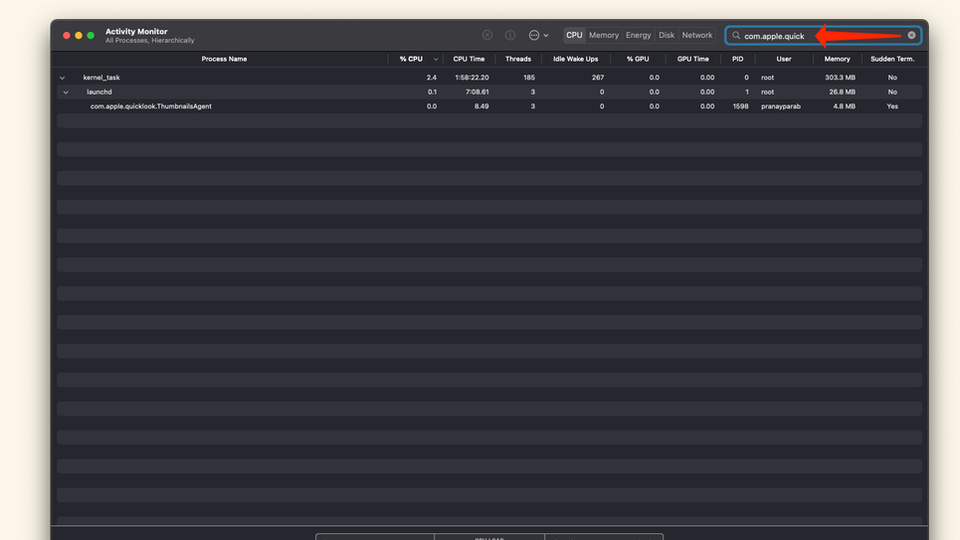The image size is (960, 540).
Task: Click All Processes, Hierarchically subtitle
Action: (x=149, y=40)
